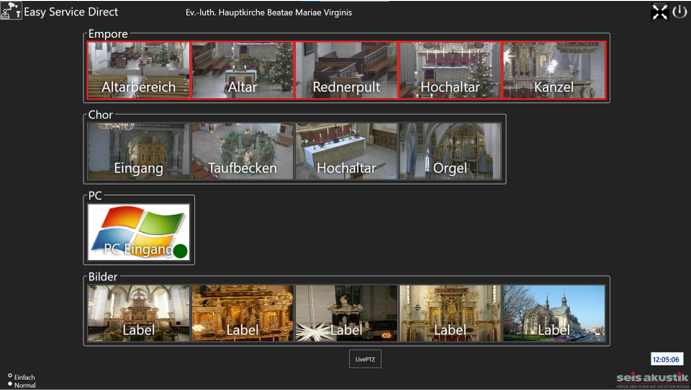Select the Chor Hochaltar camera view
This screenshot has height=390, width=691.
pos(346,151)
